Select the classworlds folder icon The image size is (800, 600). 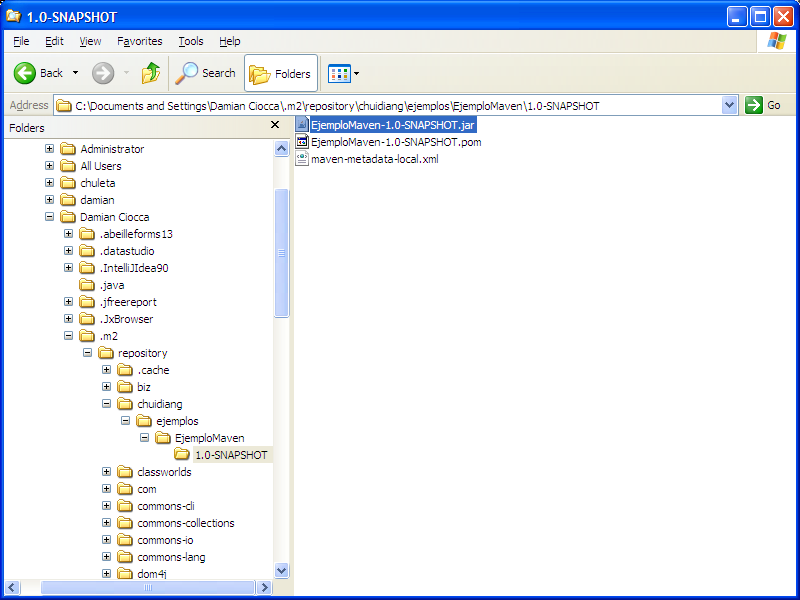[125, 472]
